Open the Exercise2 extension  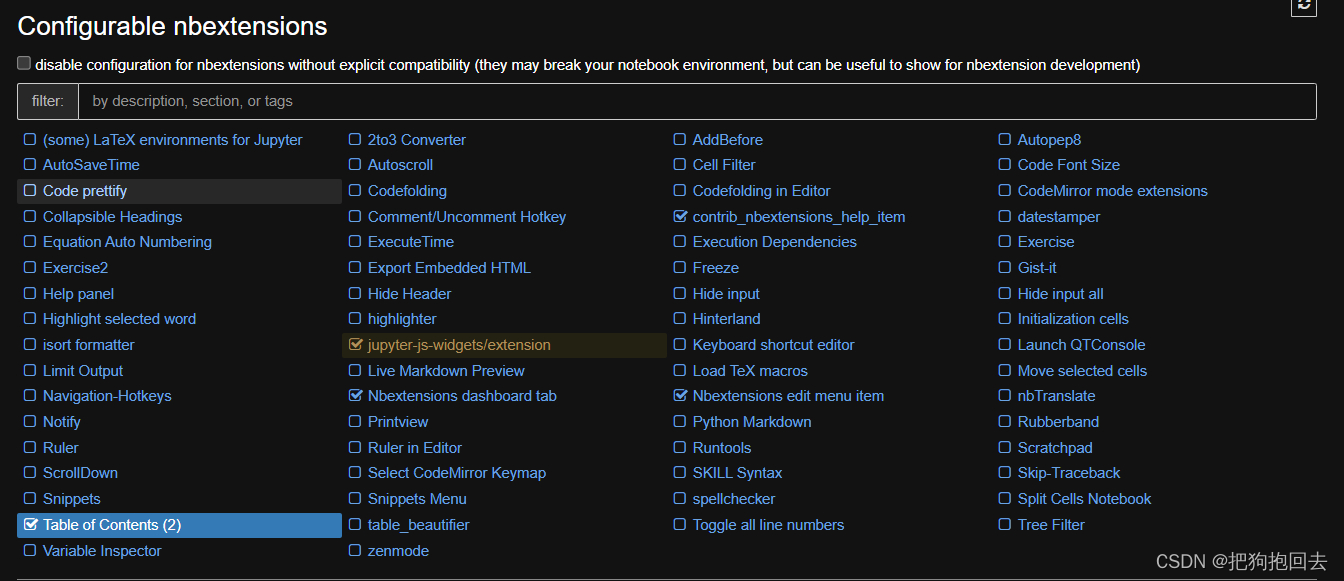pyautogui.click(x=75, y=268)
